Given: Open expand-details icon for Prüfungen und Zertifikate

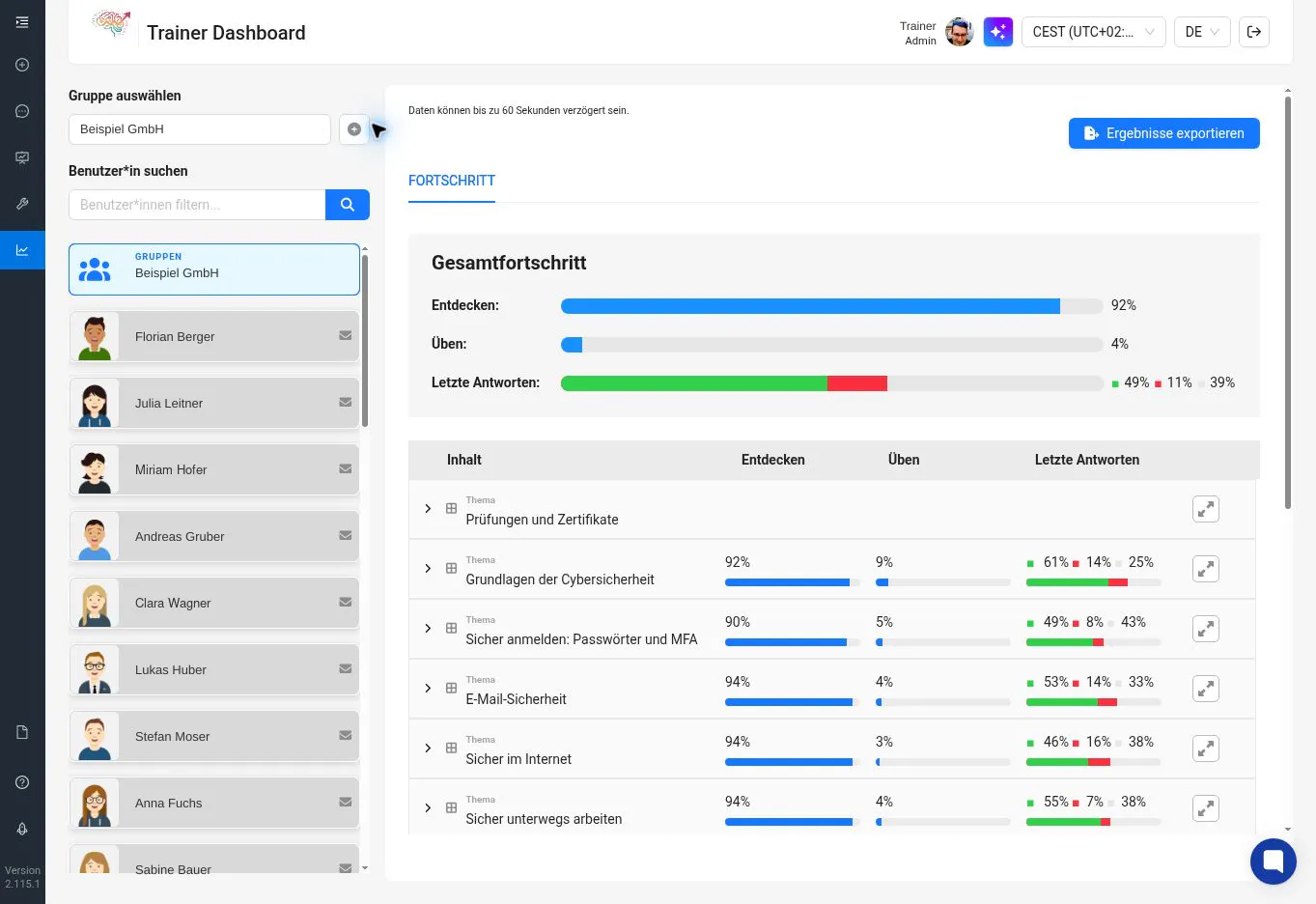Looking at the screenshot, I should [1206, 509].
